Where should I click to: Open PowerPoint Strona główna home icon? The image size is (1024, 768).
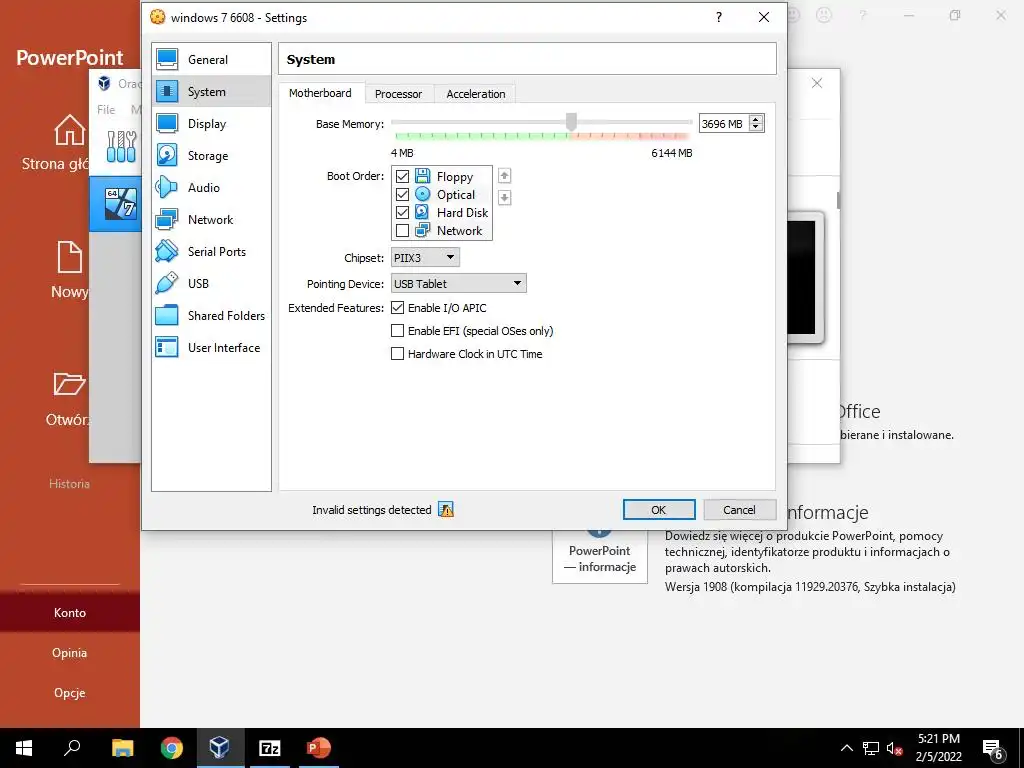point(69,129)
